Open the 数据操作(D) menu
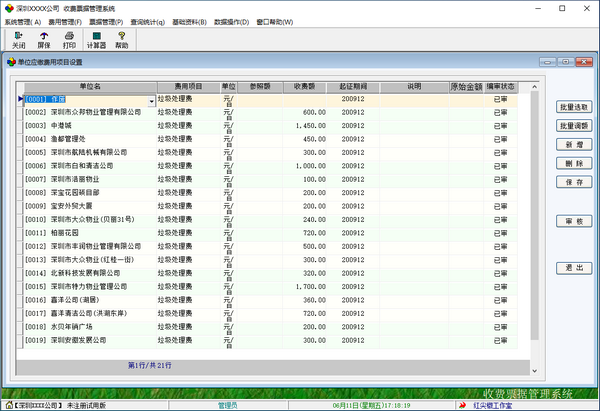Image resolution: width=600 pixels, height=411 pixels. pos(235,21)
